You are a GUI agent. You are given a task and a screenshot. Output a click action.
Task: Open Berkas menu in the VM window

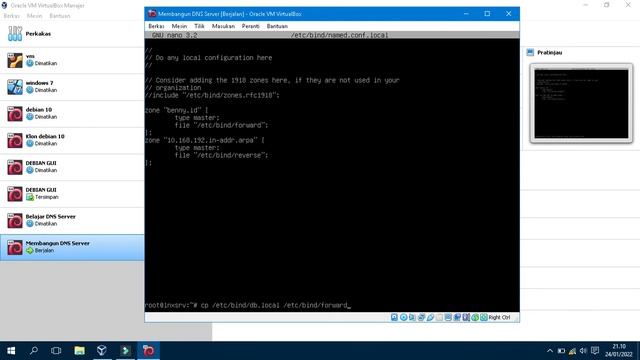(156, 26)
